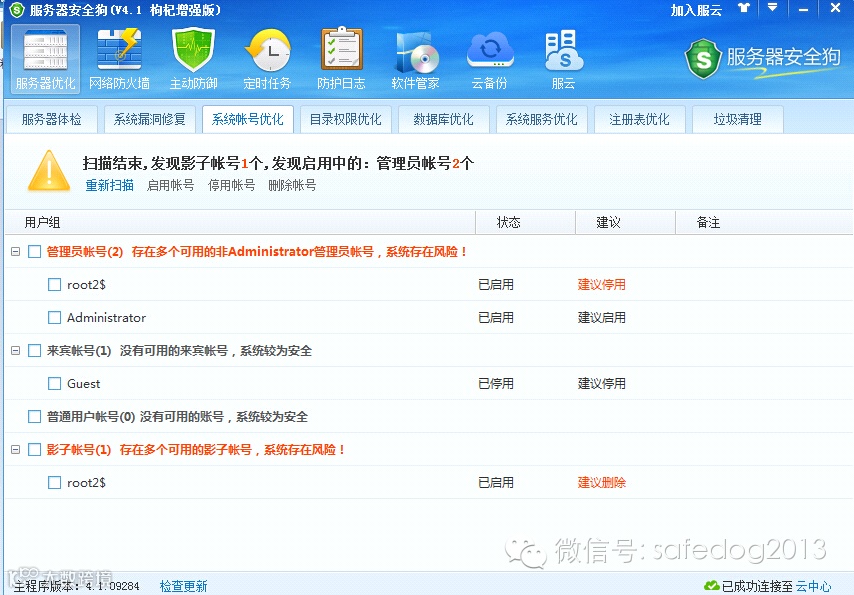Open the 云中心 cloud center link
Screen dimensions: 854x595
coord(814,586)
